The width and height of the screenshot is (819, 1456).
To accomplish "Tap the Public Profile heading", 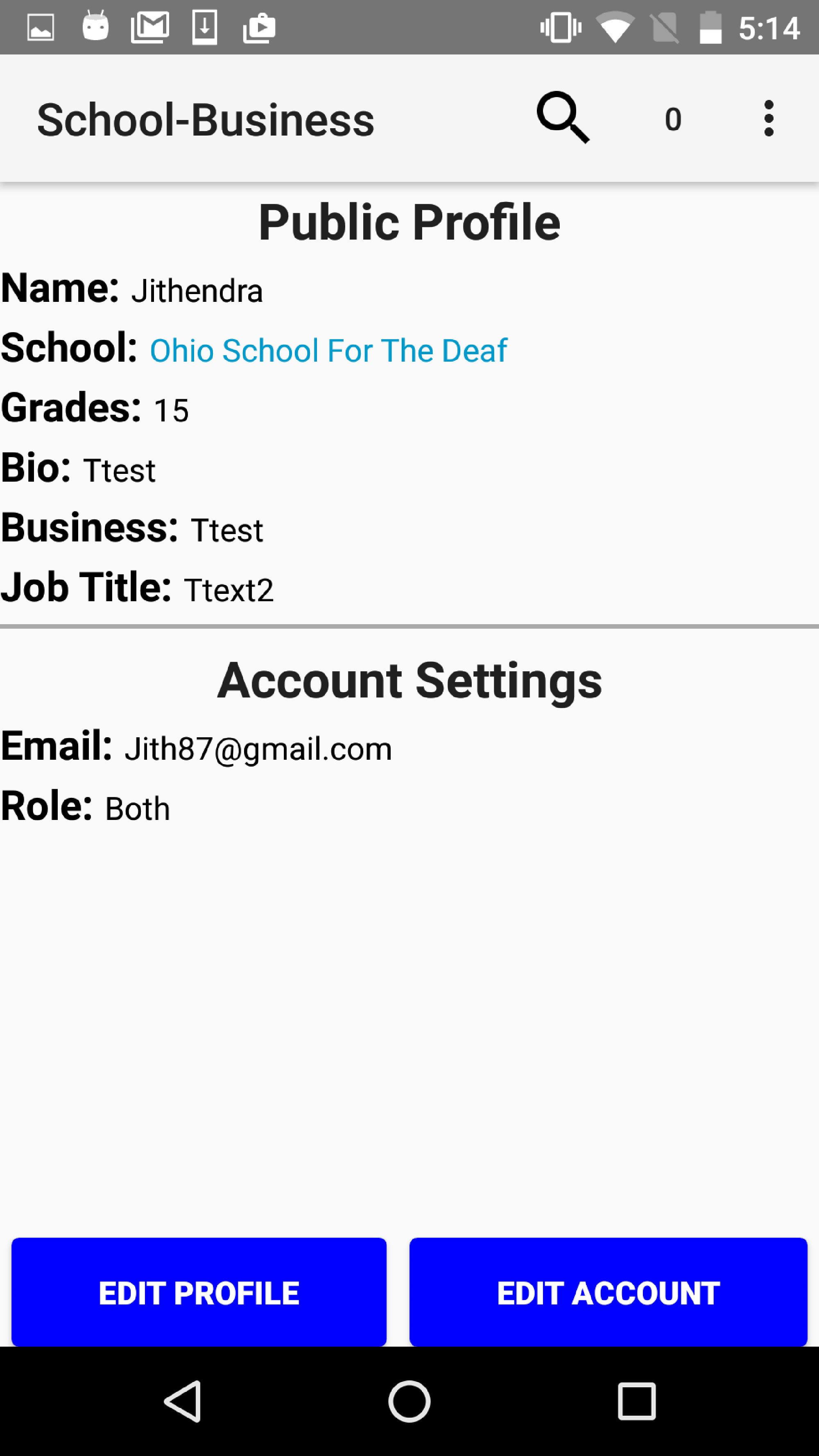I will click(409, 222).
